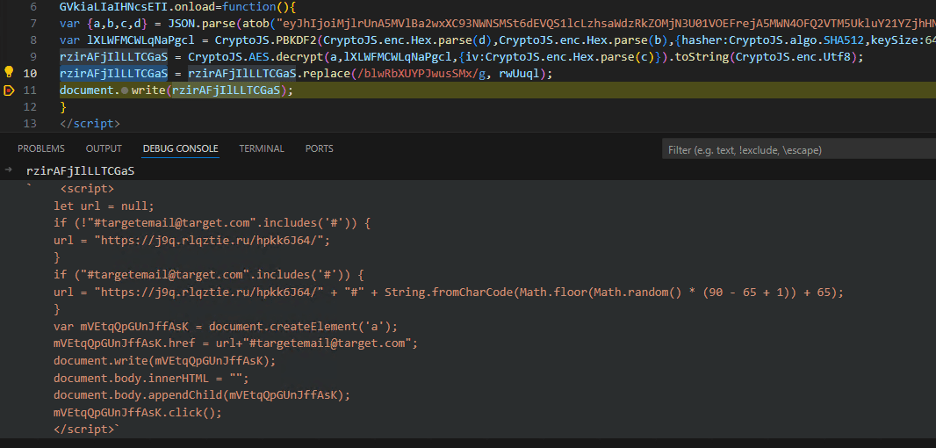Click line number 8 in gutter

(32, 41)
